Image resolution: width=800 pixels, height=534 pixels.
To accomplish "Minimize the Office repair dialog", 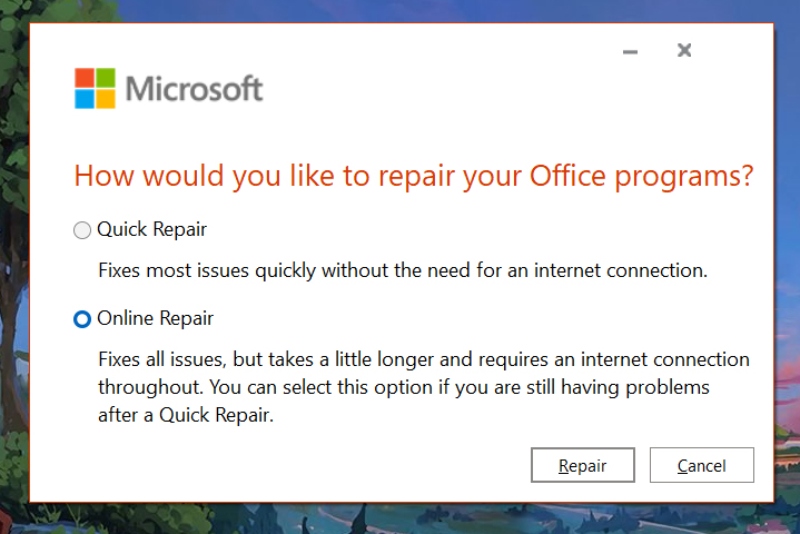I will click(630, 51).
